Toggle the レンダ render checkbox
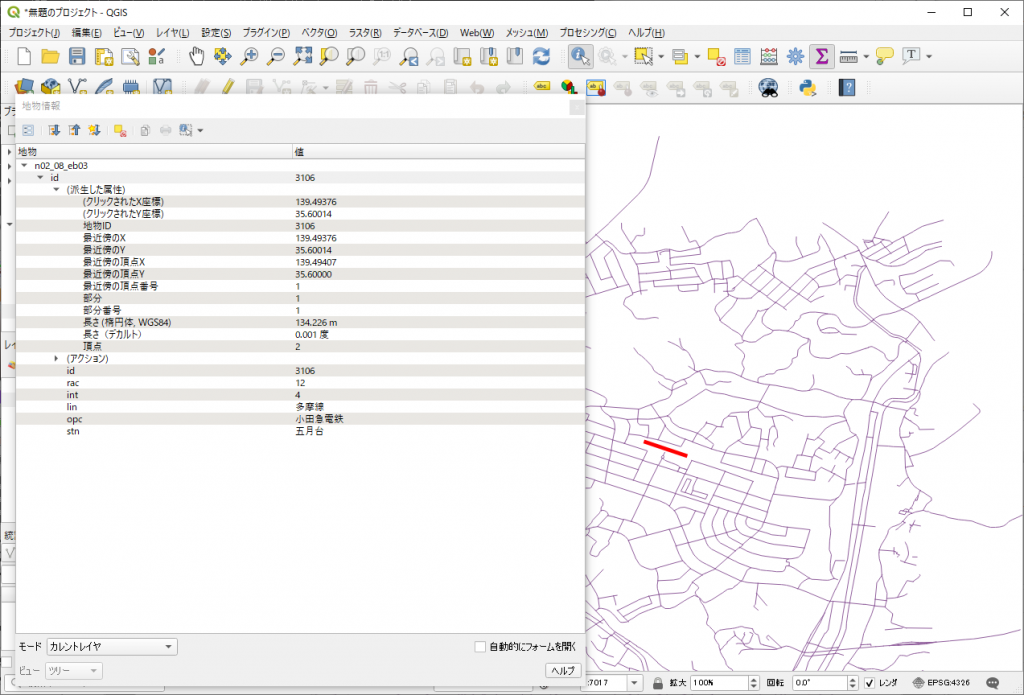 (x=869, y=683)
